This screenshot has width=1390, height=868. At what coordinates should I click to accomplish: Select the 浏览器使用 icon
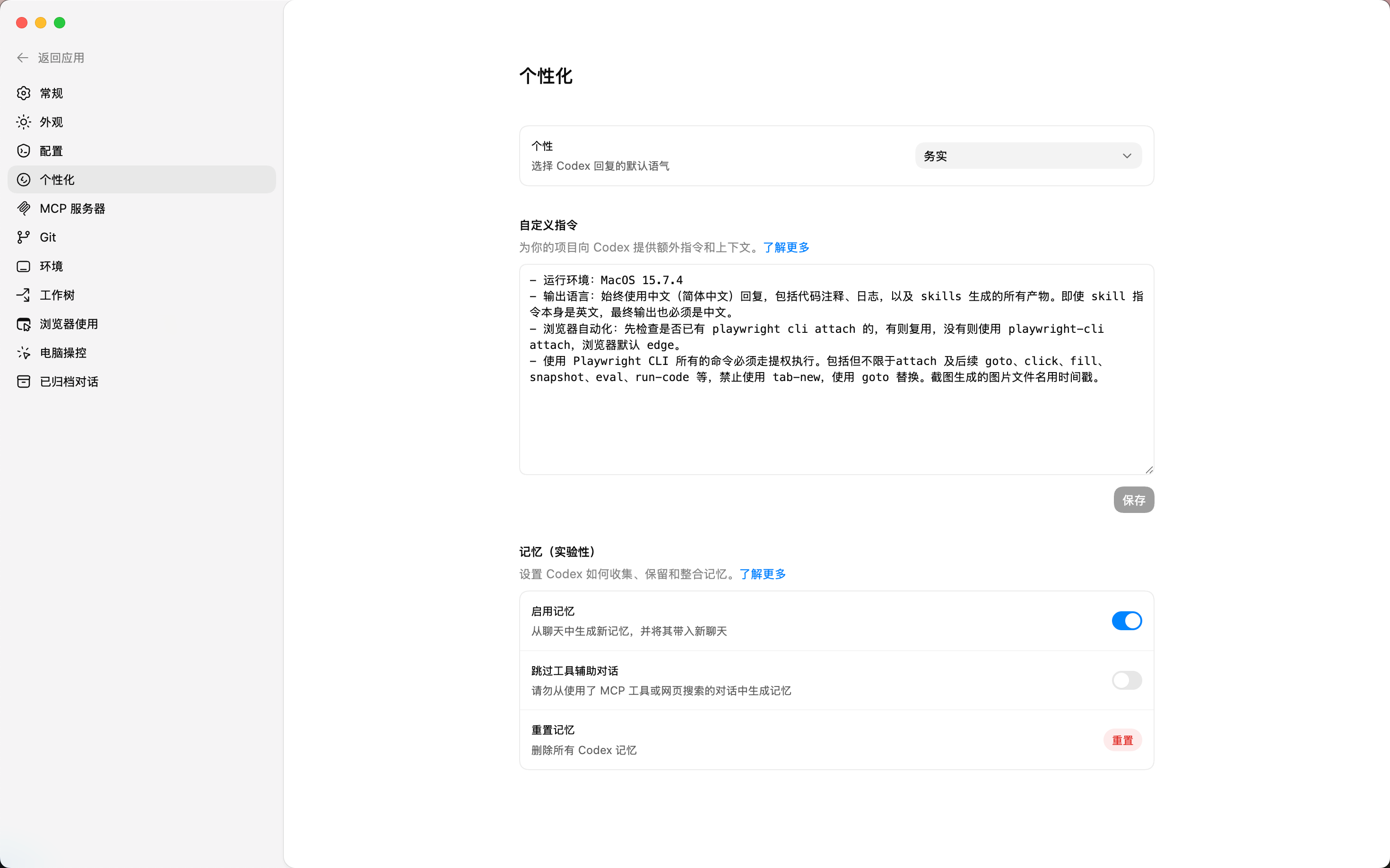(24, 324)
